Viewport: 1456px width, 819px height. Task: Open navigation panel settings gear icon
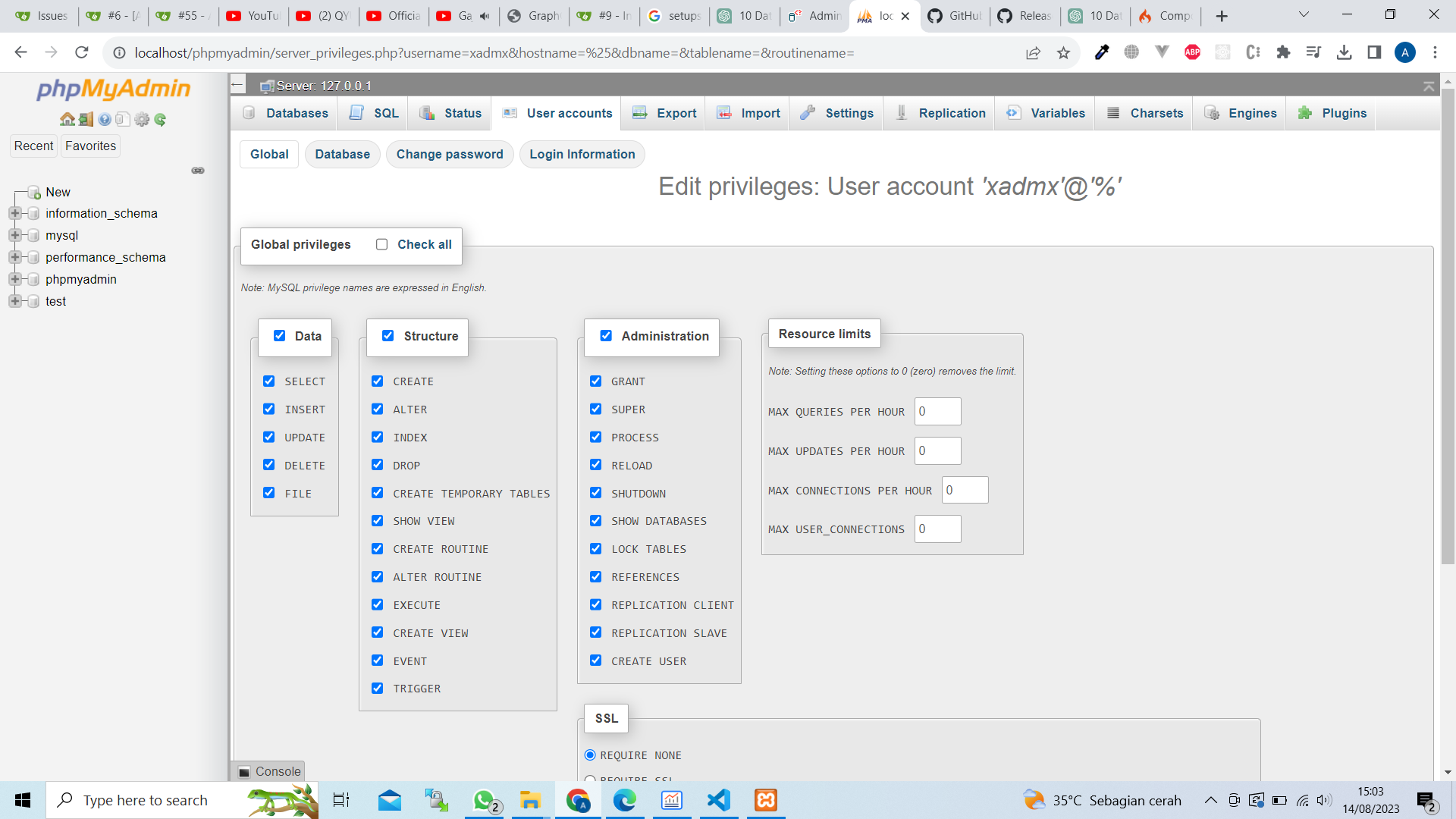click(x=142, y=119)
